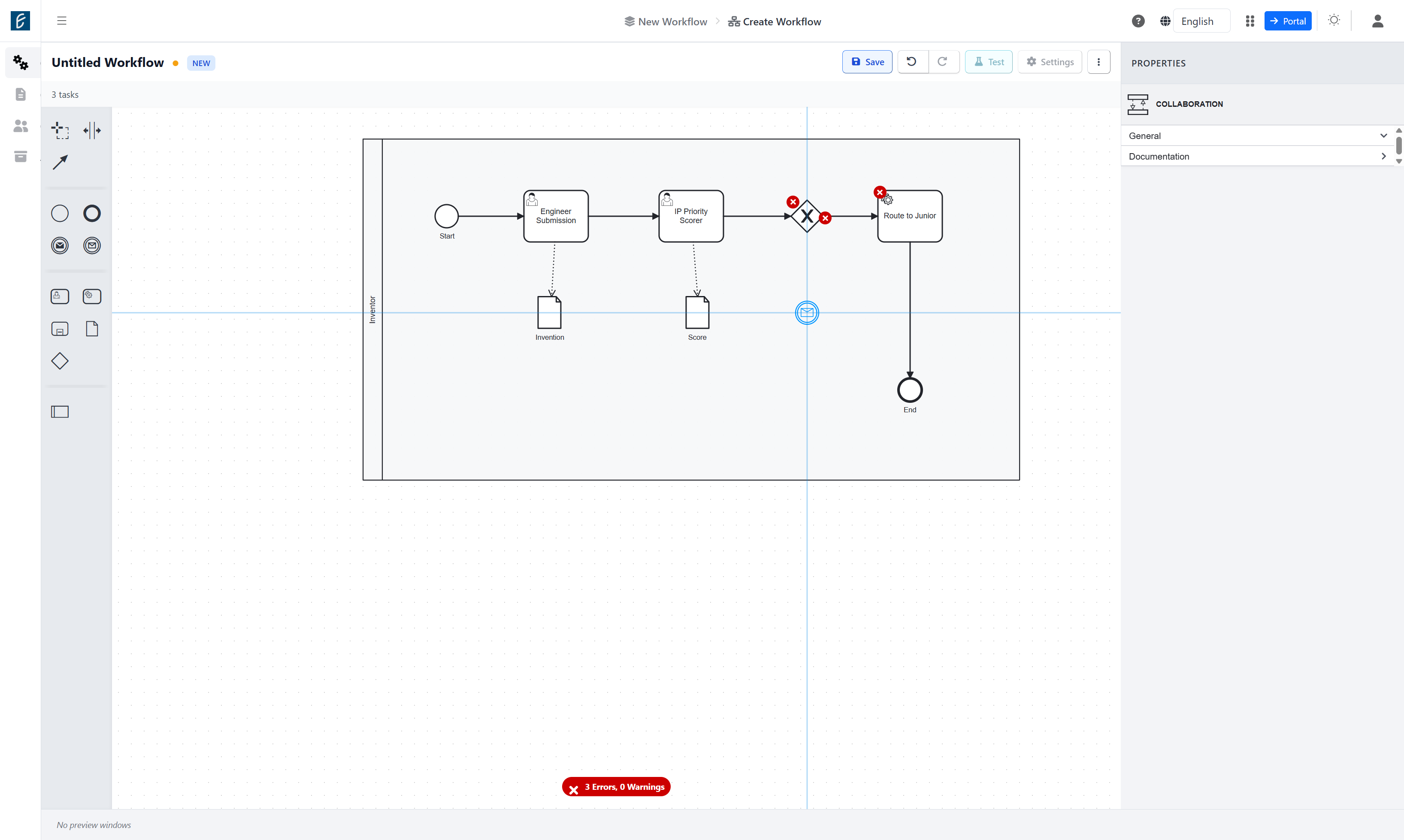Undo the last change
Viewport: 1404px width, 840px height.
[x=912, y=62]
